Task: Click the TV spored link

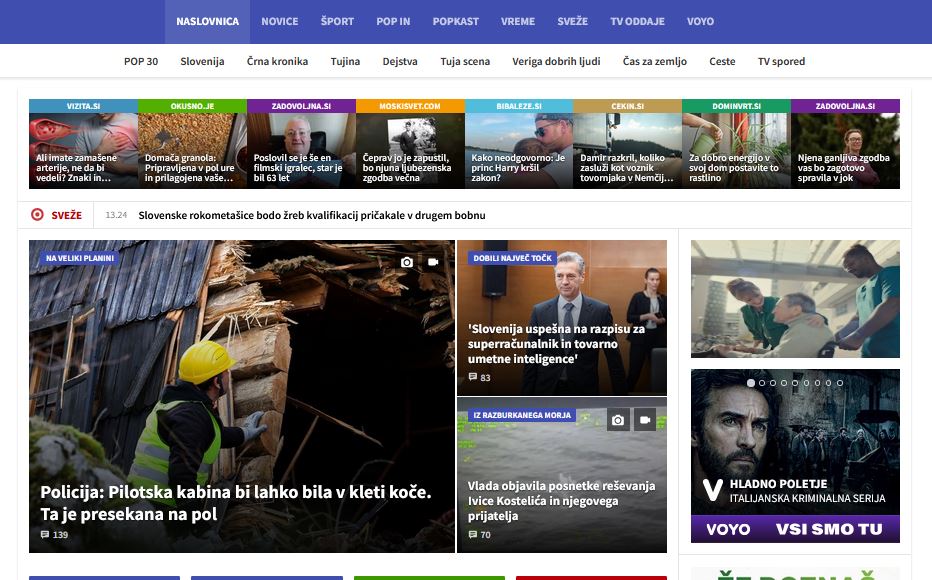Action: [781, 61]
